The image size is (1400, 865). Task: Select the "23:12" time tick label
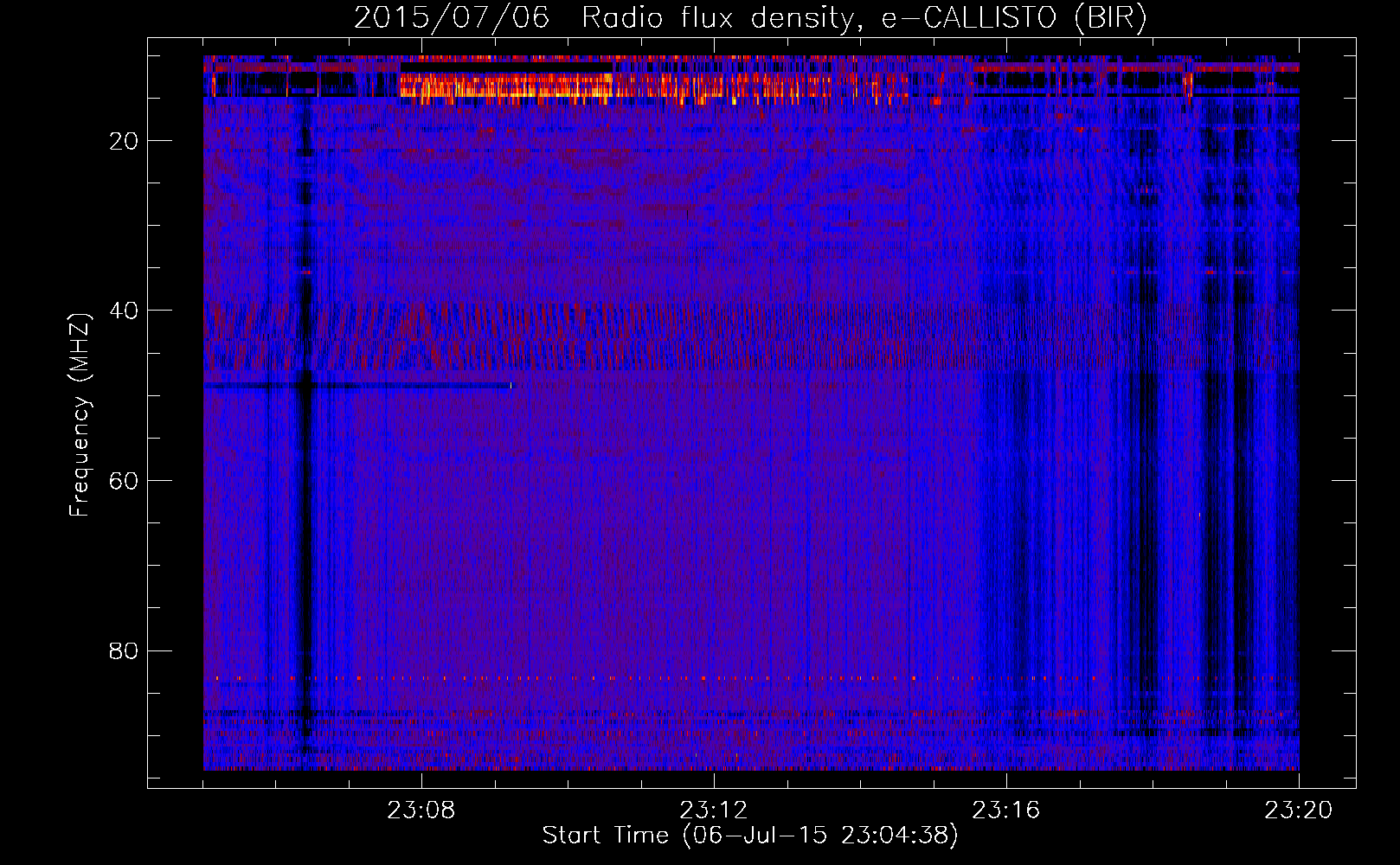[x=714, y=811]
